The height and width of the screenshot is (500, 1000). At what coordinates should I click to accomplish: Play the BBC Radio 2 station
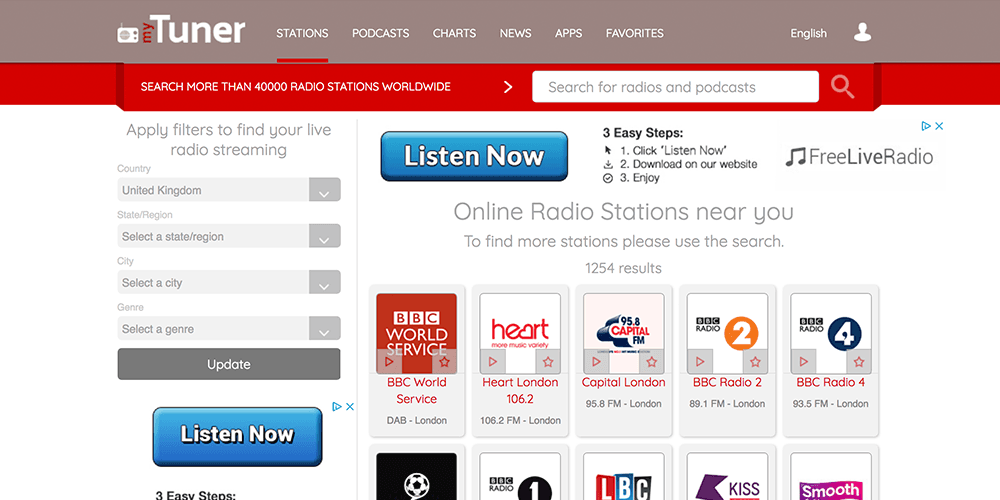tap(700, 362)
